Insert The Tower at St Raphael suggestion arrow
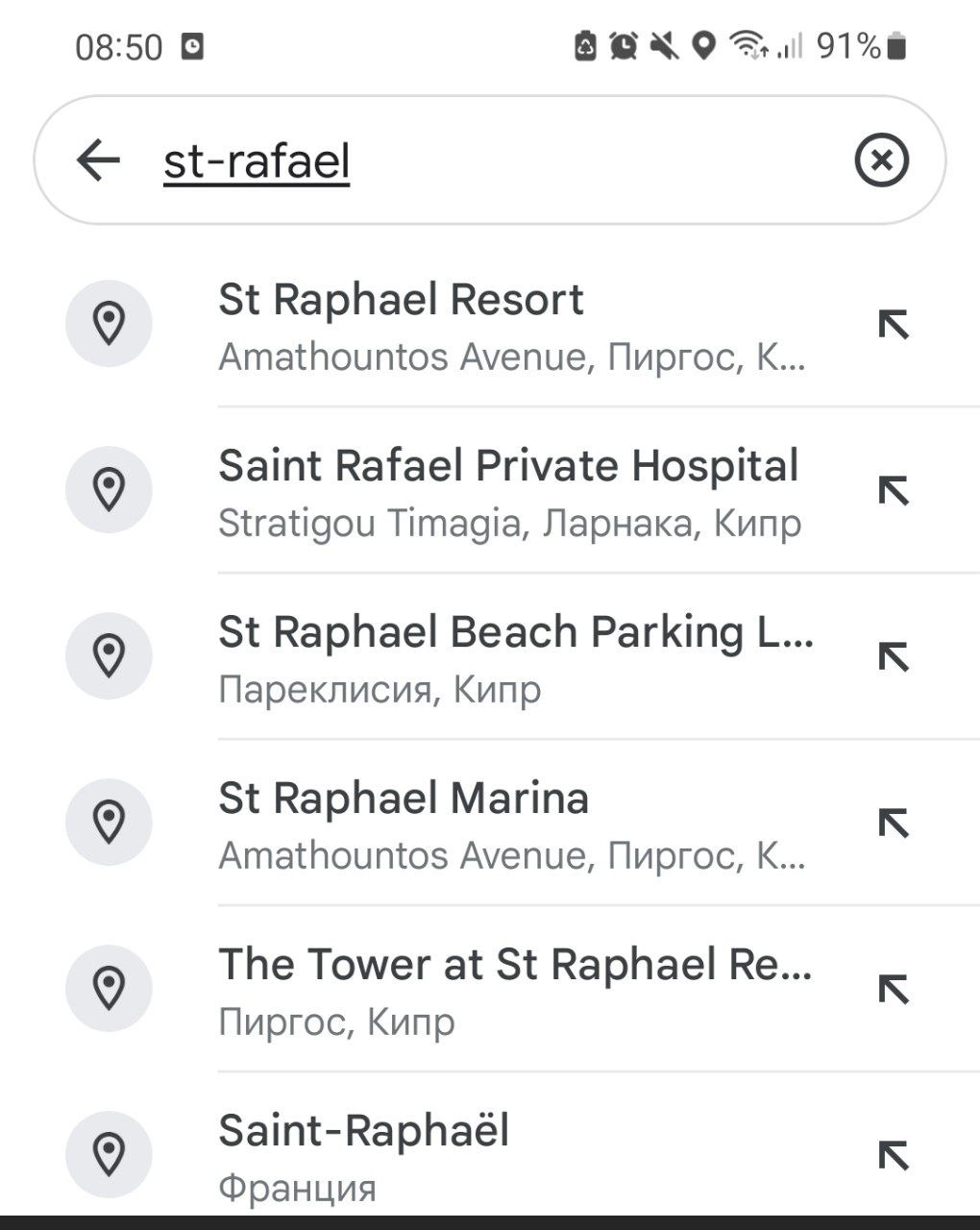Screen dimensions: 980x1230 (x=893, y=990)
